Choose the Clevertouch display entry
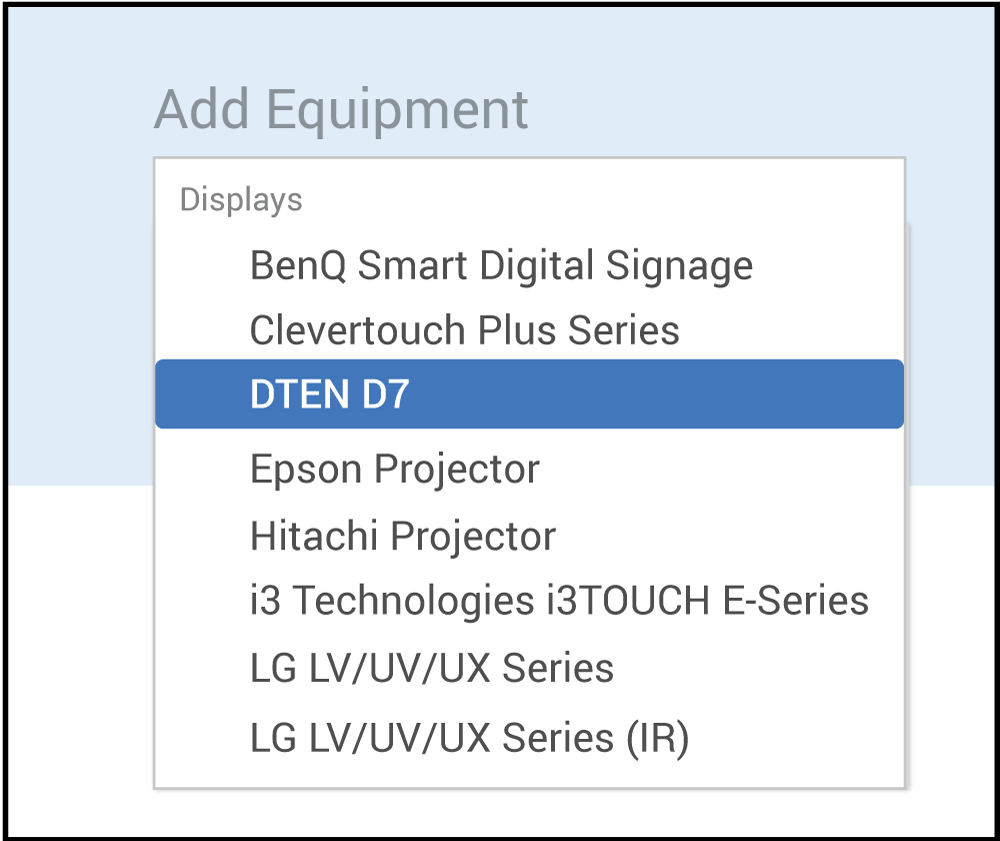Image resolution: width=1000 pixels, height=841 pixels. tap(464, 330)
